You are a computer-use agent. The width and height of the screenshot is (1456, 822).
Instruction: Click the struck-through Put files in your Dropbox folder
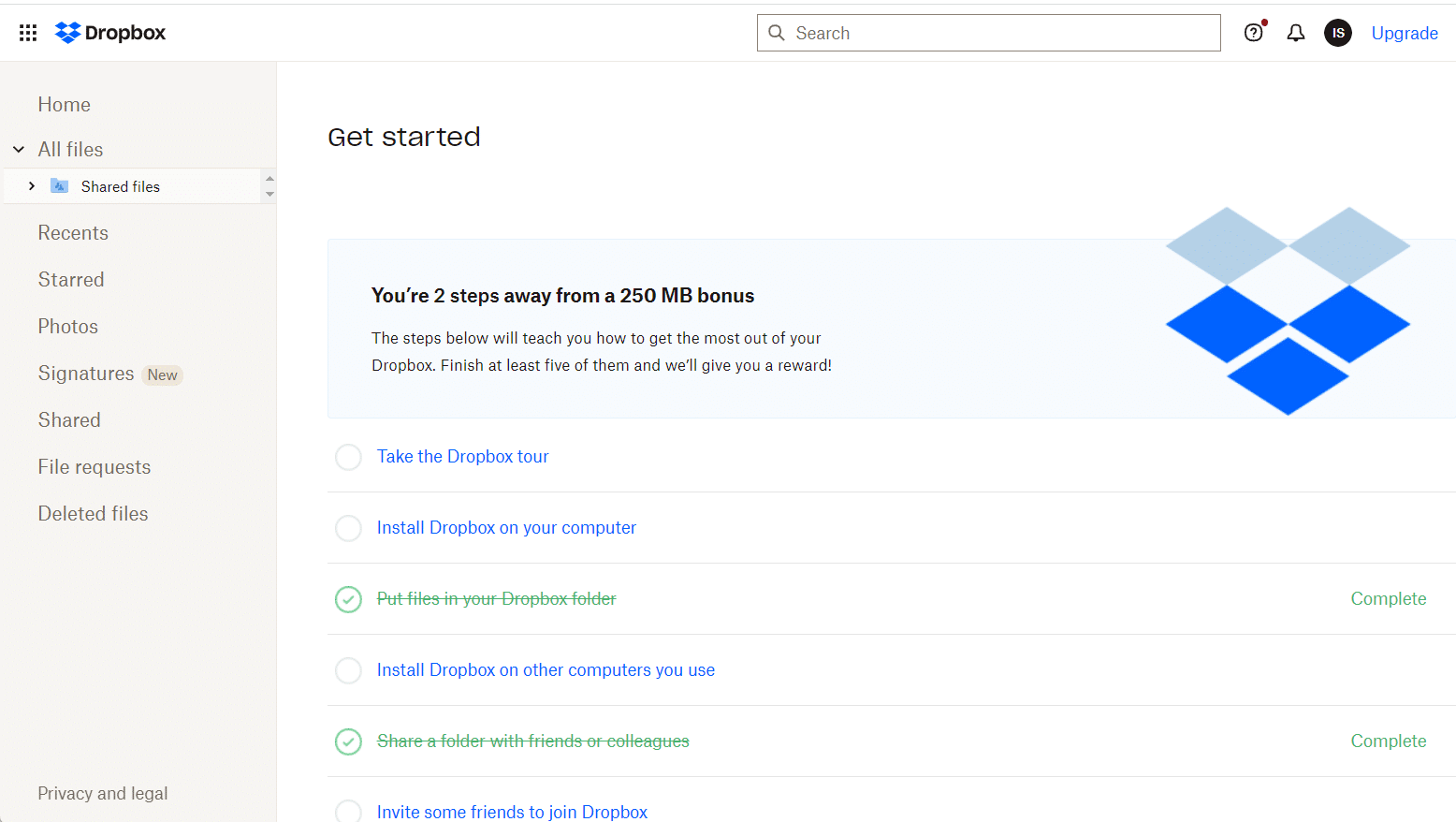(x=497, y=598)
